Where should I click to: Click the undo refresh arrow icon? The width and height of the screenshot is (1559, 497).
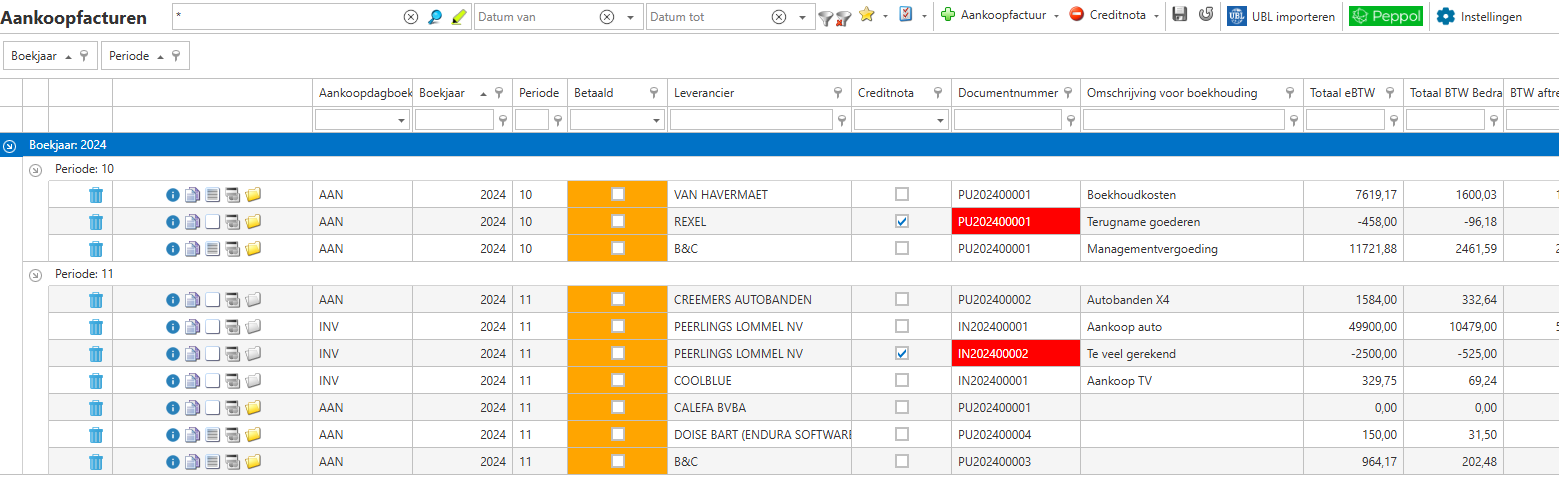[1206, 15]
